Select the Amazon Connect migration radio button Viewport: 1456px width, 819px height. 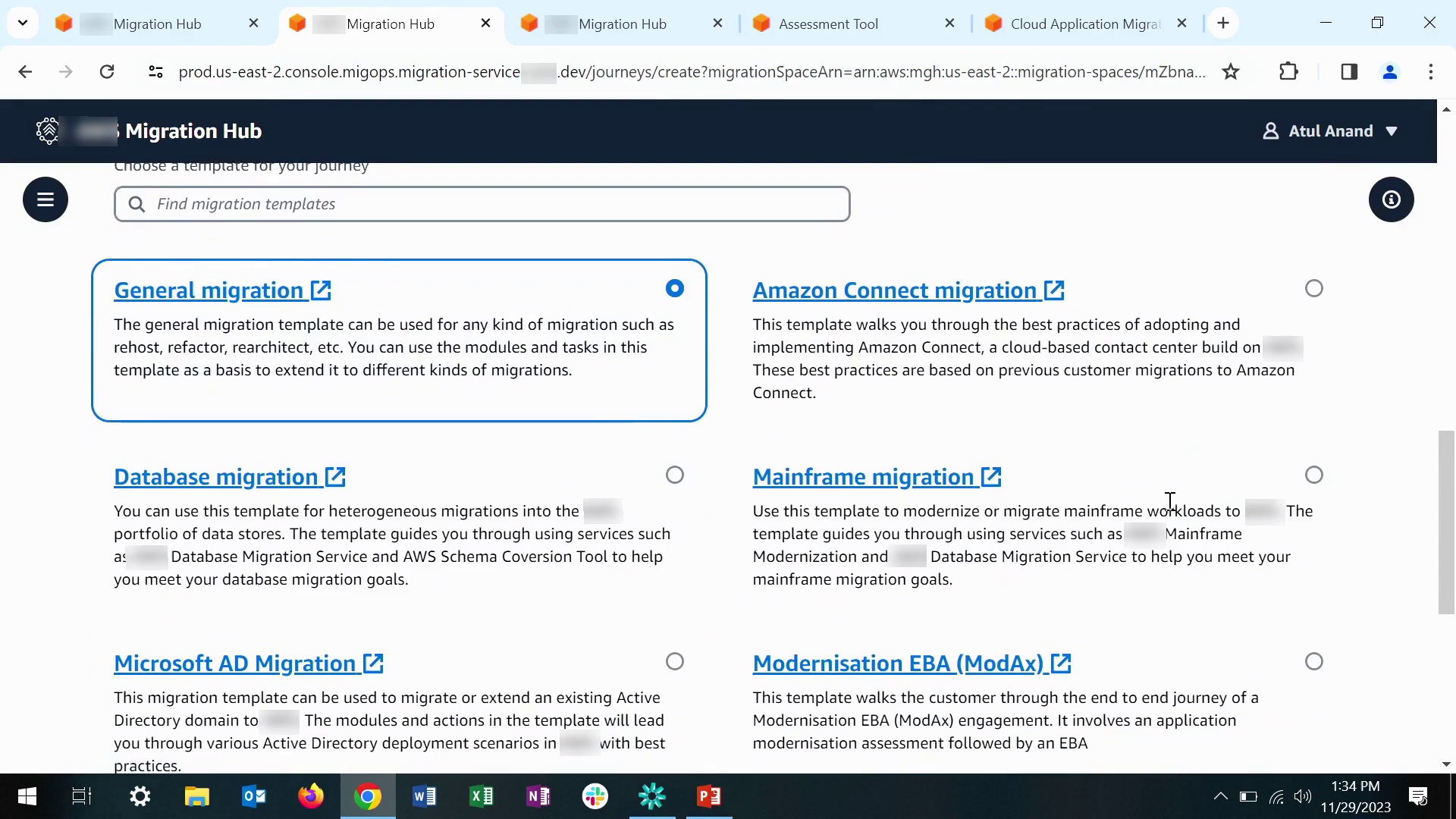(x=1314, y=288)
